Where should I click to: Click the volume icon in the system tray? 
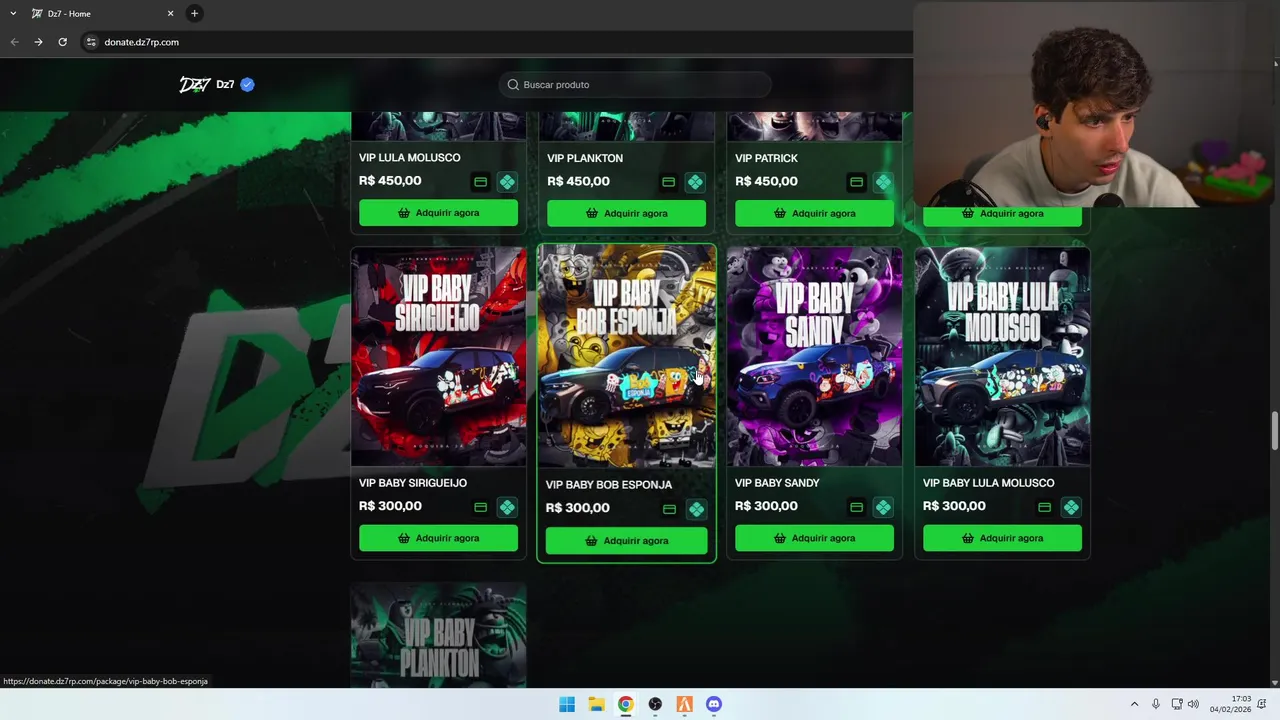1193,704
